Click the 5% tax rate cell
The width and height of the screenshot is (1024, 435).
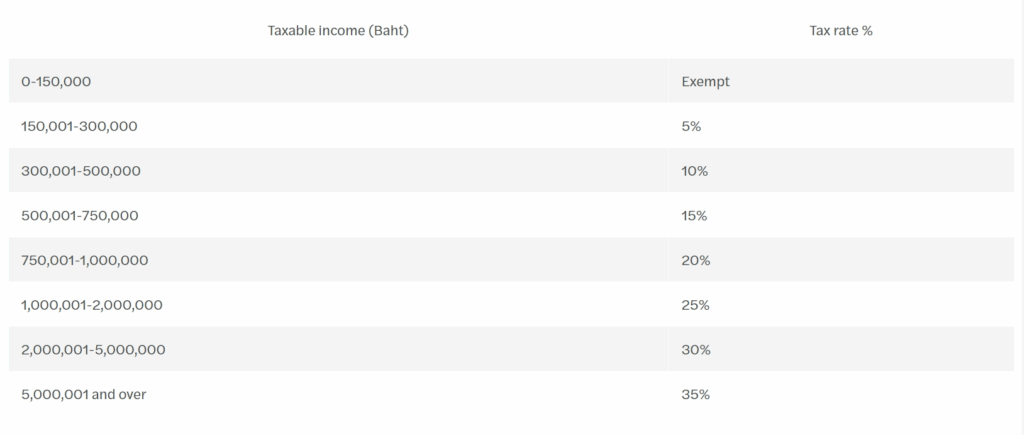(x=841, y=126)
